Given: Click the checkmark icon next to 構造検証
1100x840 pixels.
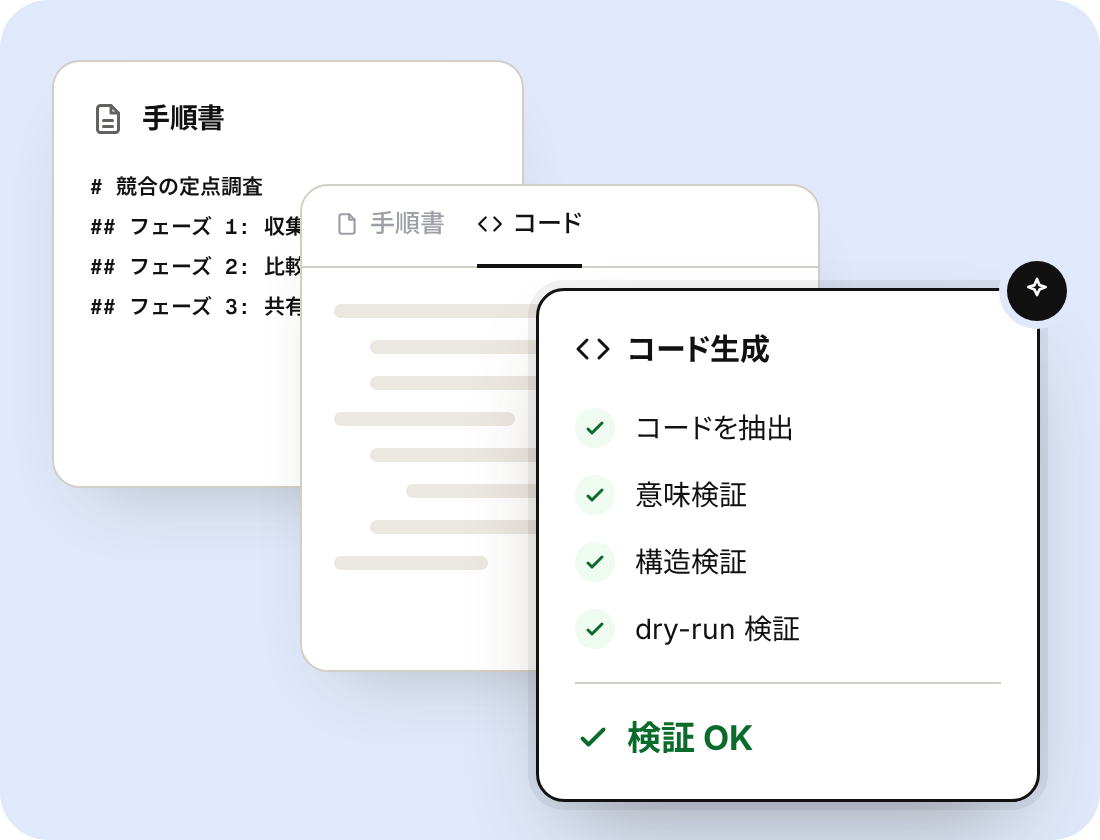Looking at the screenshot, I should [x=595, y=561].
